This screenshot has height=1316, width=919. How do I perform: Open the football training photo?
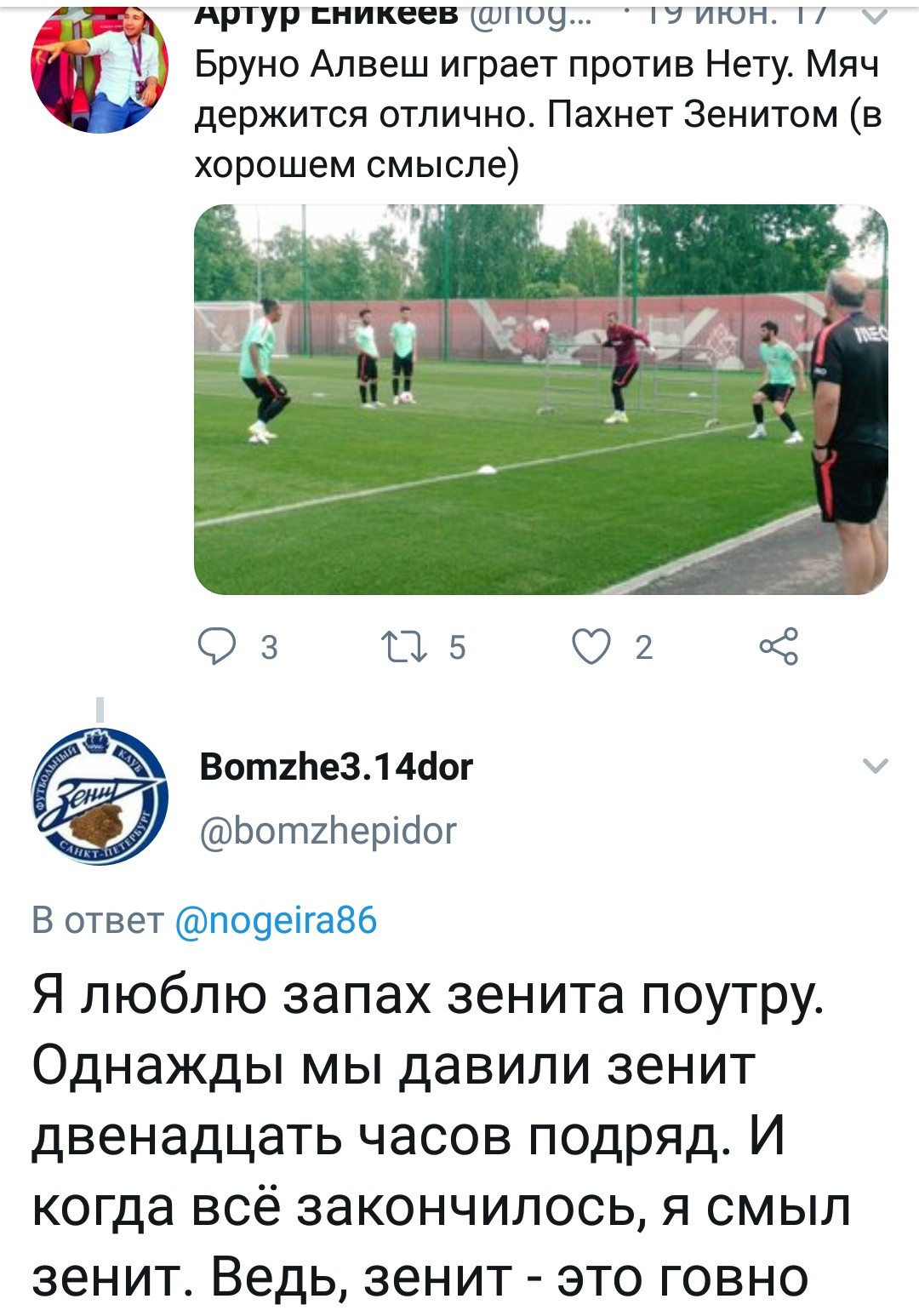coord(541,399)
